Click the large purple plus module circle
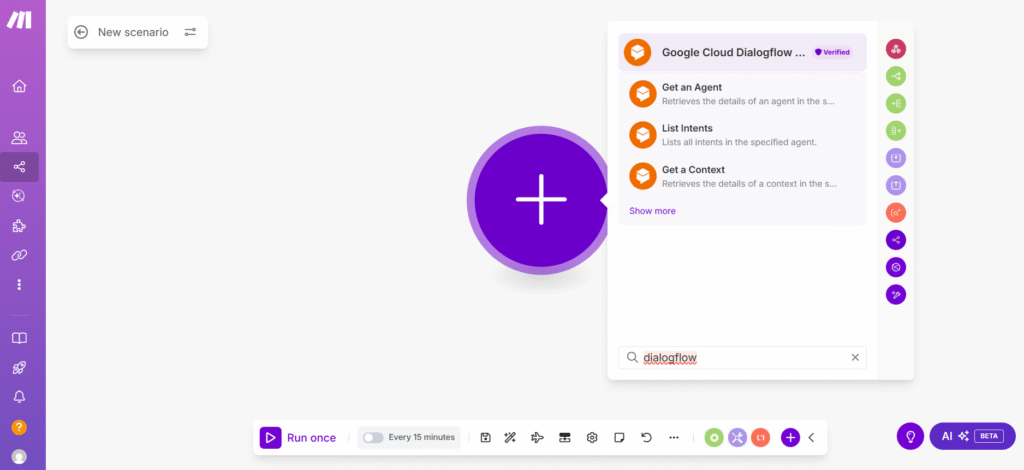Viewport: 1024px width, 470px height. [x=541, y=198]
